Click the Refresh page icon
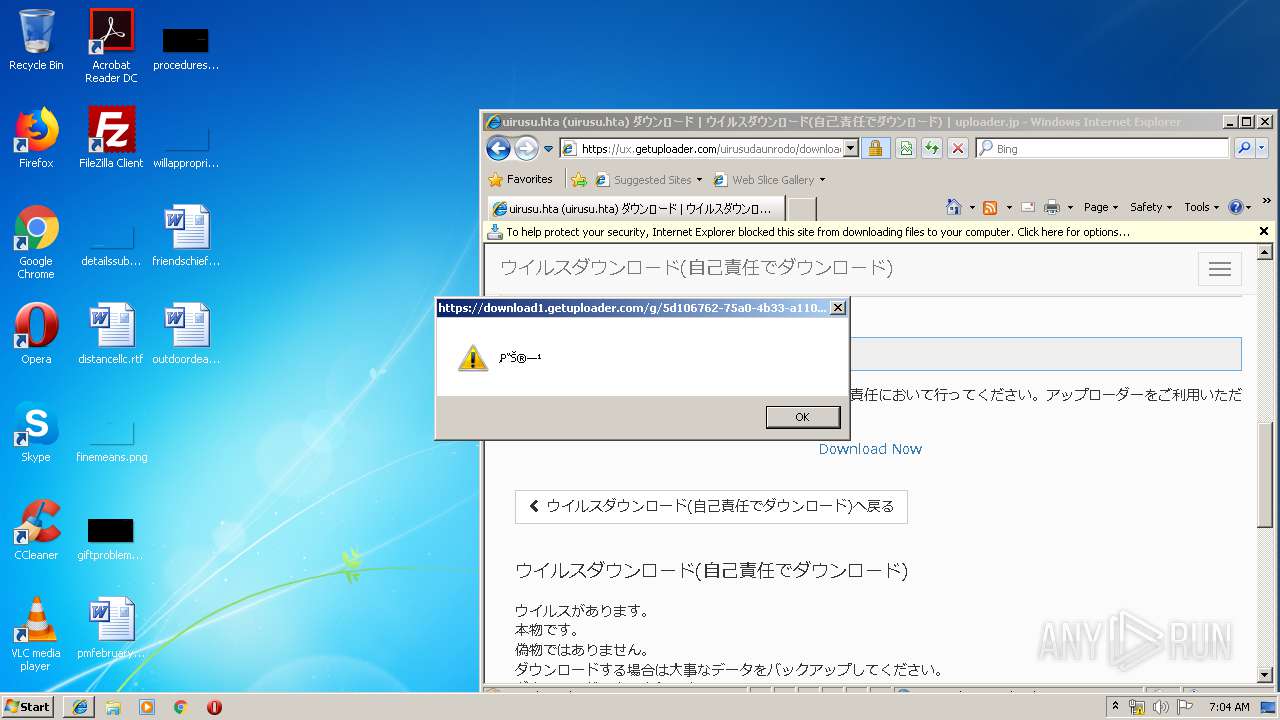This screenshot has height=720, width=1280. point(932,149)
